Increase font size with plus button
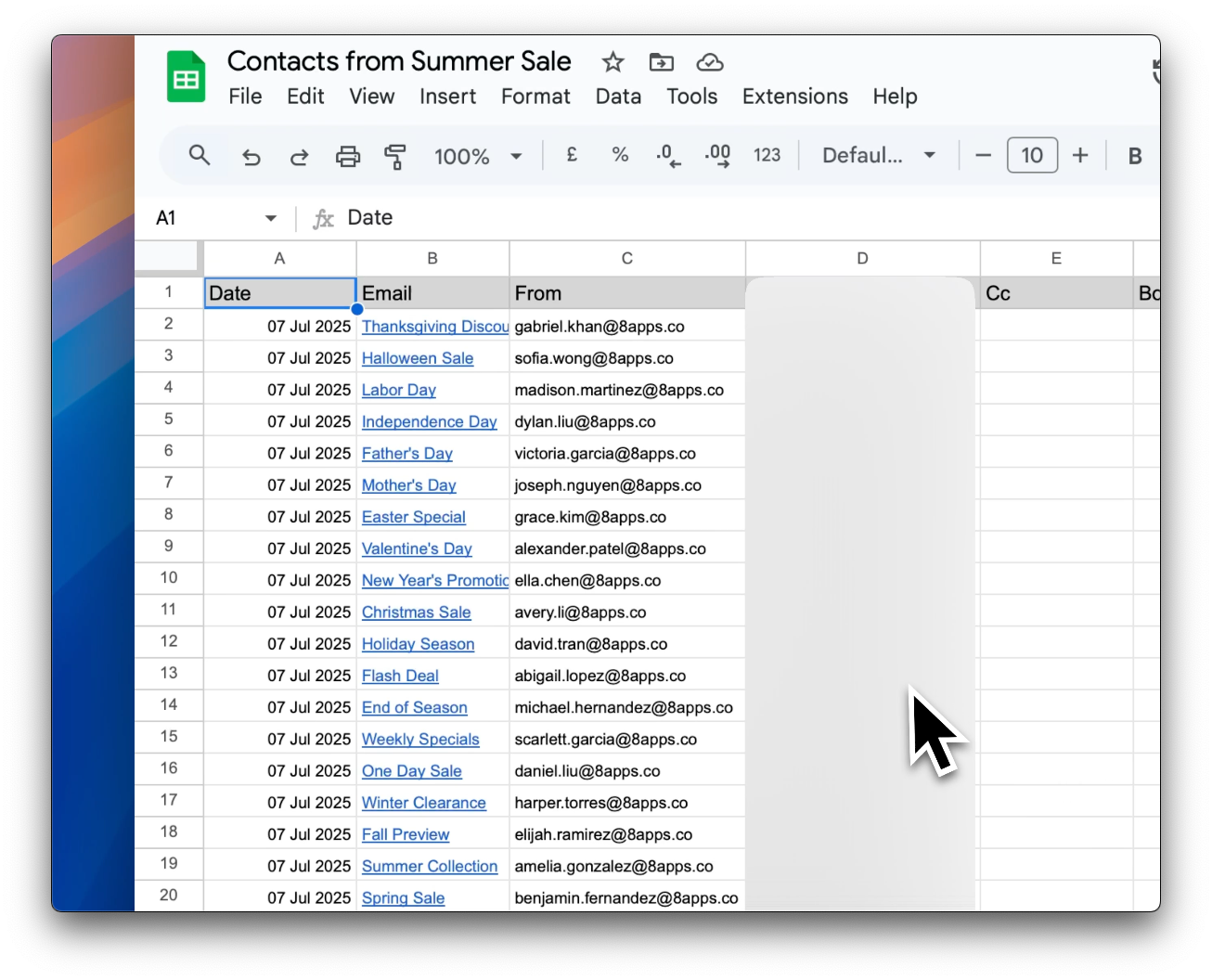Image resolution: width=1212 pixels, height=980 pixels. click(x=1080, y=155)
